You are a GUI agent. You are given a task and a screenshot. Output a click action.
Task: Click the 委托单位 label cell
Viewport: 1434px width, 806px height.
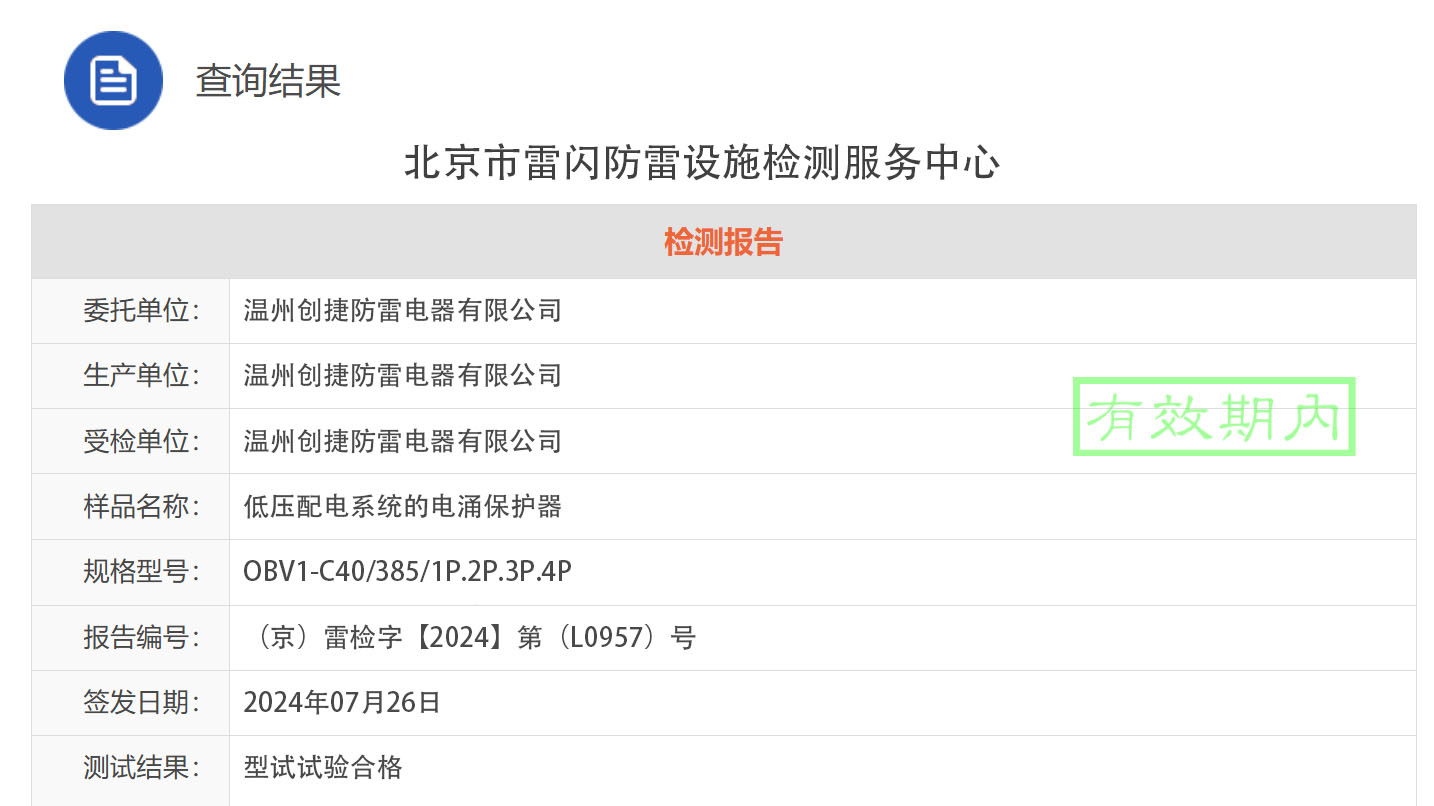coord(141,311)
